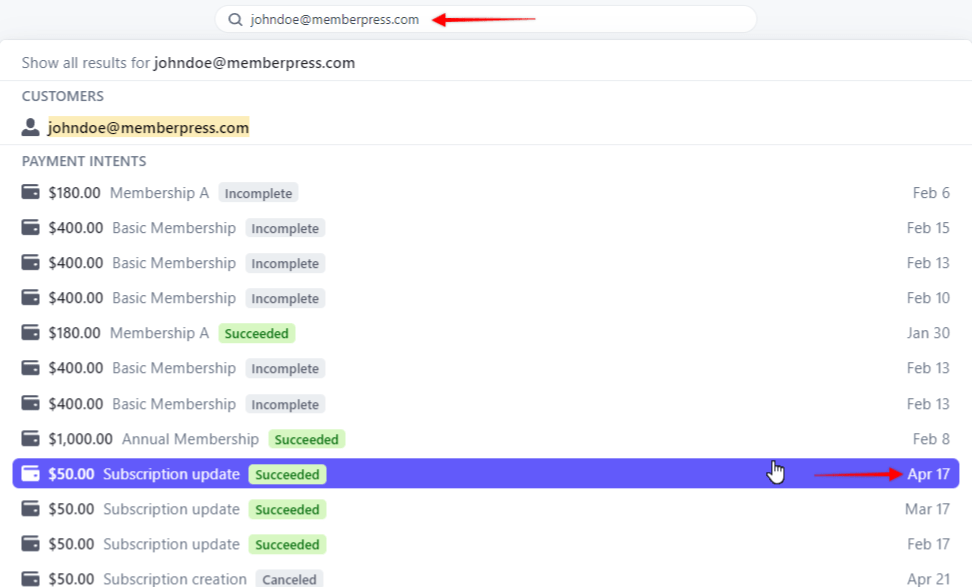Click the Feb 10 date

(x=928, y=298)
